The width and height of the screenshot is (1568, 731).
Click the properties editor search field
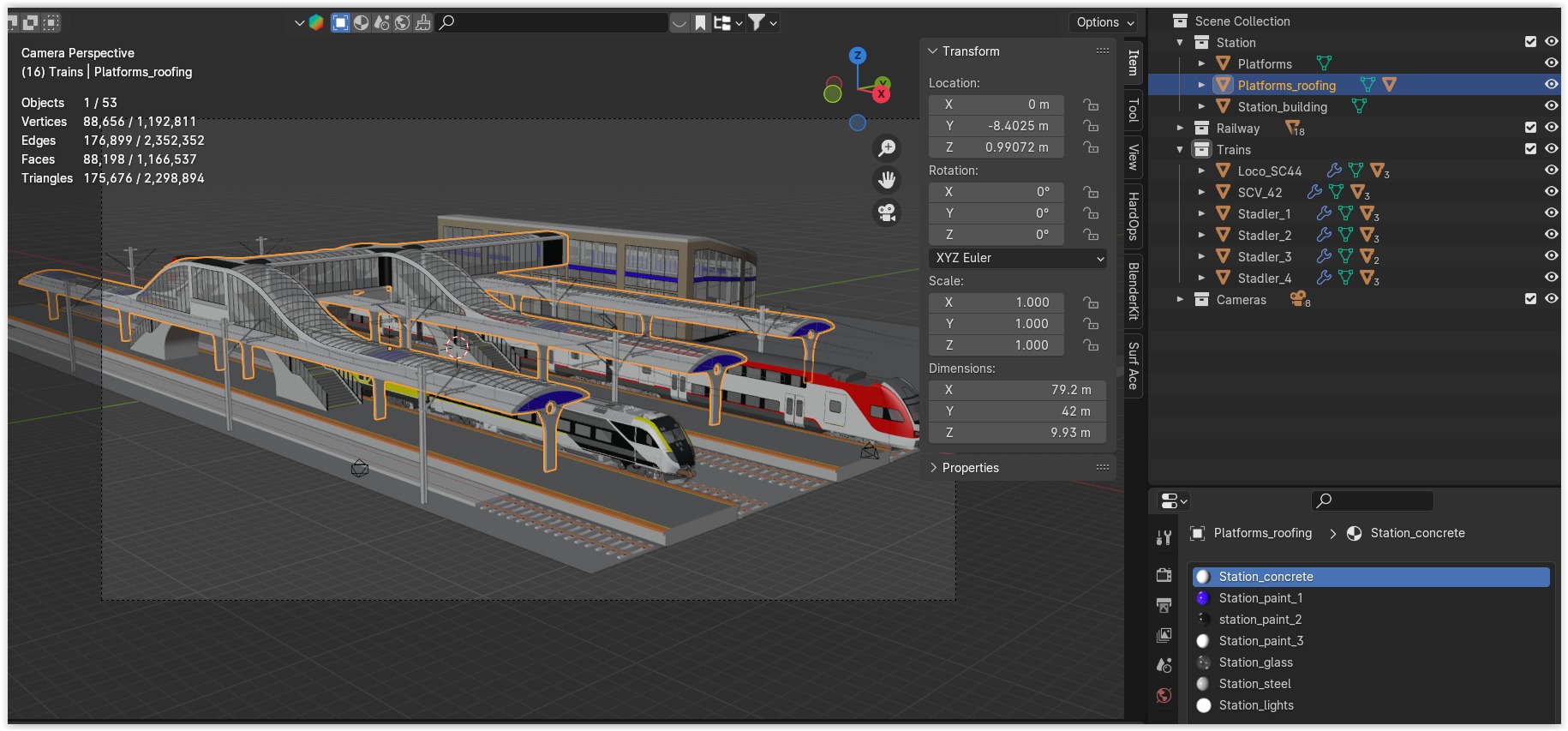(x=1373, y=500)
